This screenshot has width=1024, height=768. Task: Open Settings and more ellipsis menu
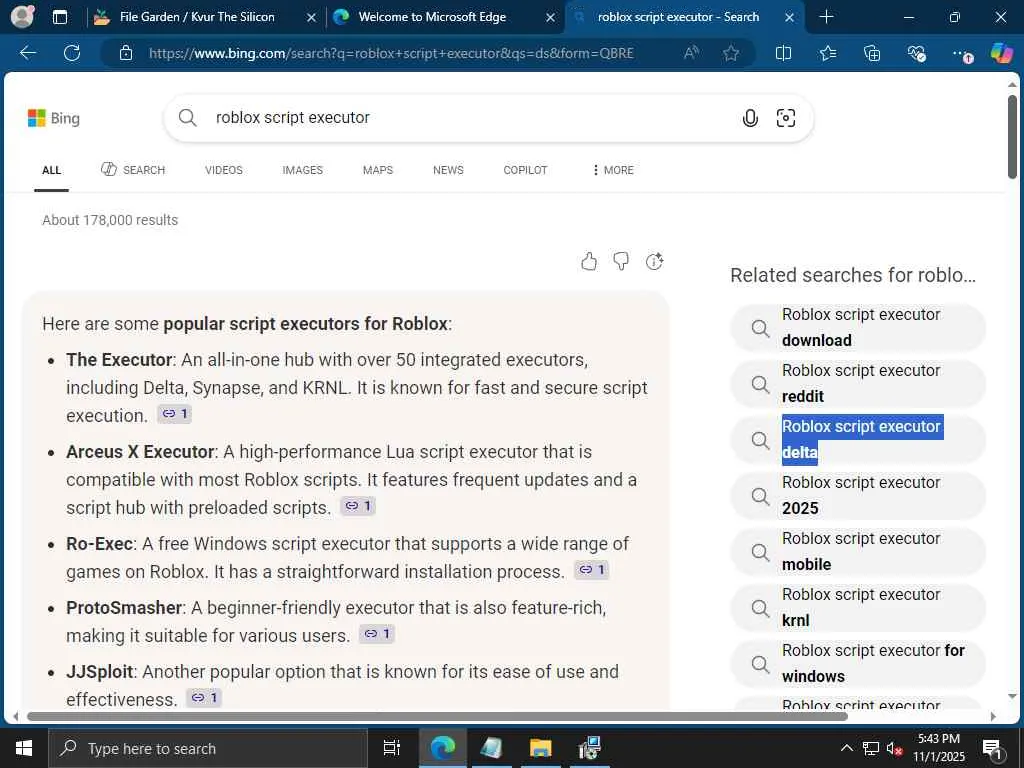click(961, 54)
